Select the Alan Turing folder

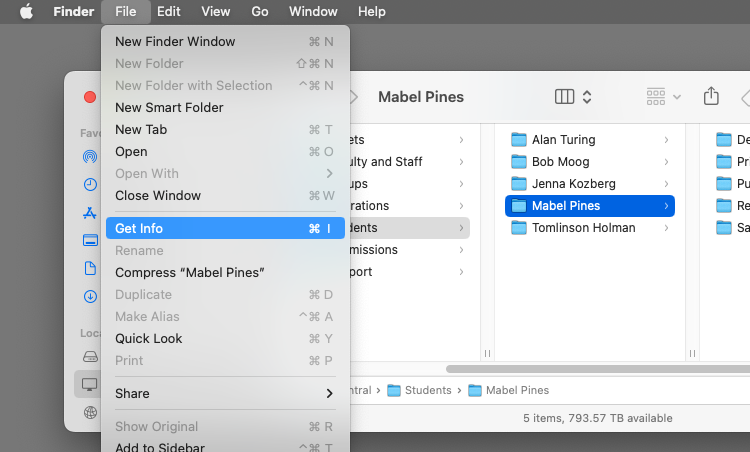click(590, 140)
